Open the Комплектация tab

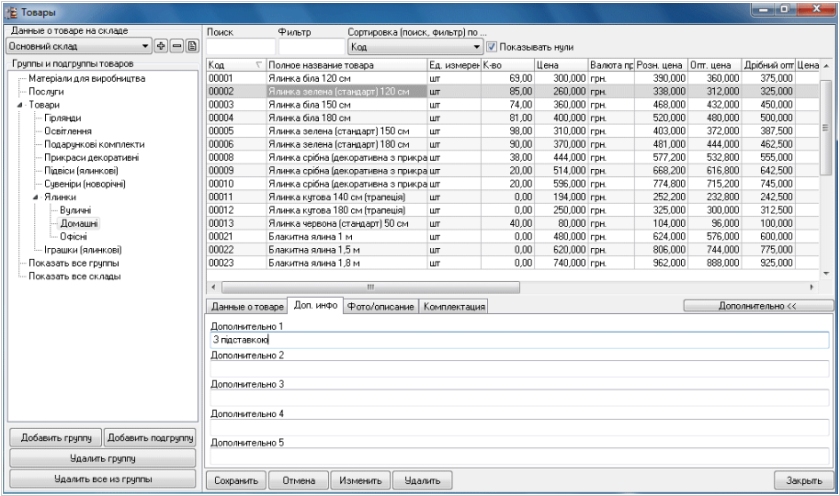click(x=454, y=306)
